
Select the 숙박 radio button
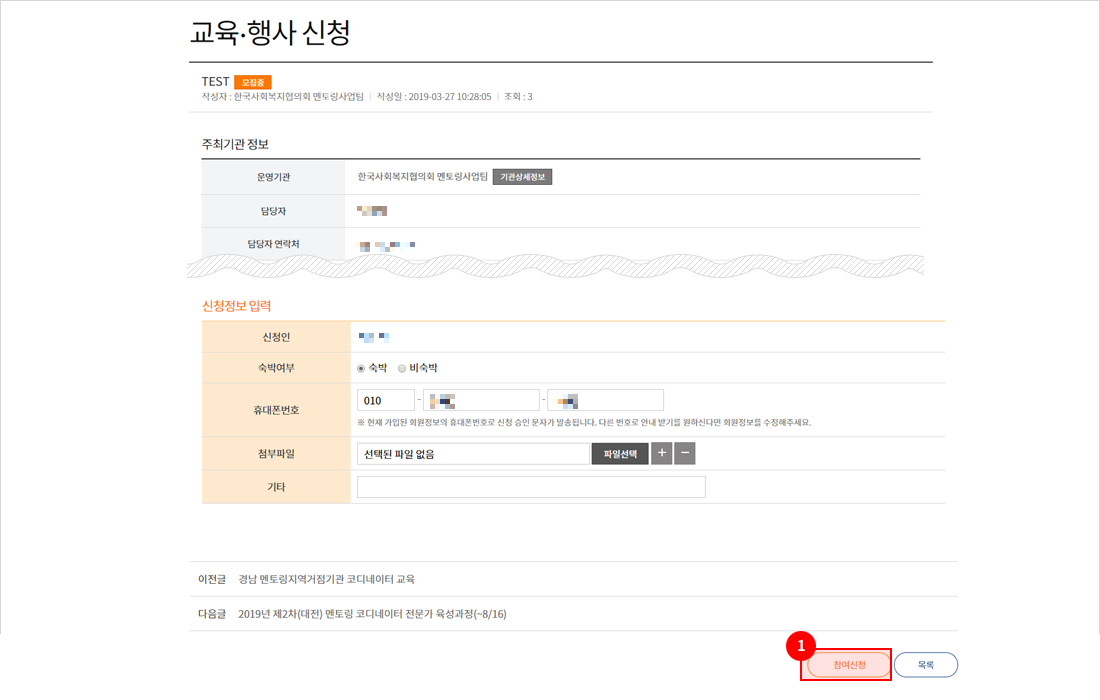[x=361, y=368]
